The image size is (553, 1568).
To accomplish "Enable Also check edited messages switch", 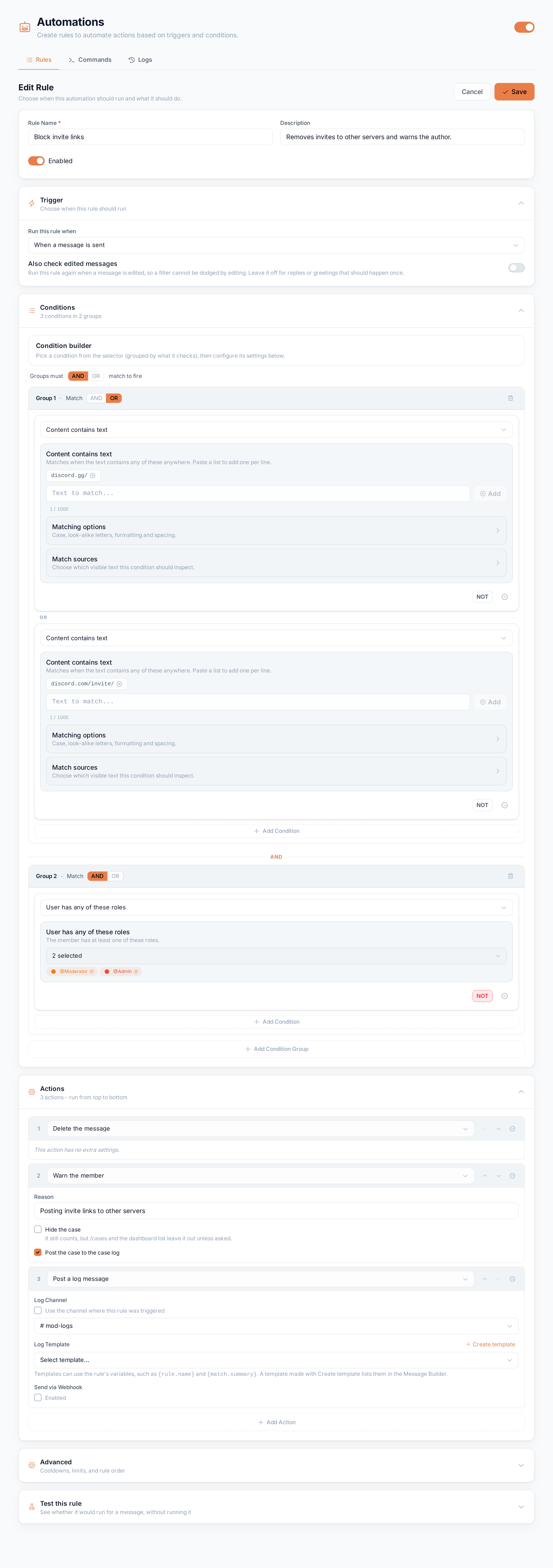I will 517,268.
